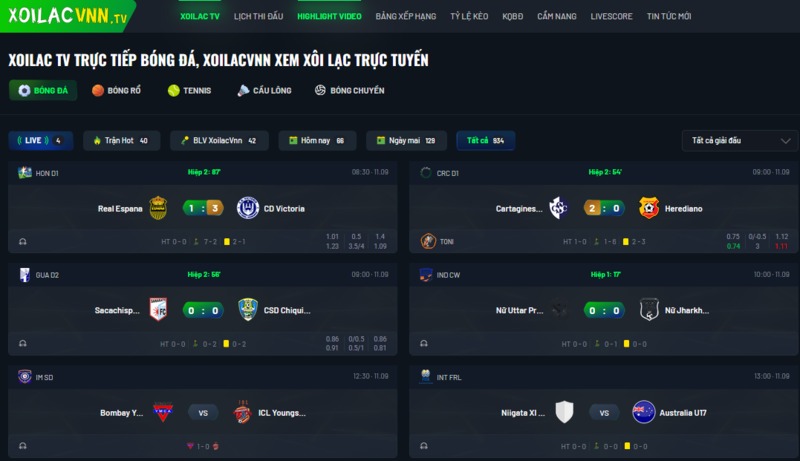Toggle the LIVE matches filter
Image resolution: width=800 pixels, height=461 pixels.
tap(41, 141)
